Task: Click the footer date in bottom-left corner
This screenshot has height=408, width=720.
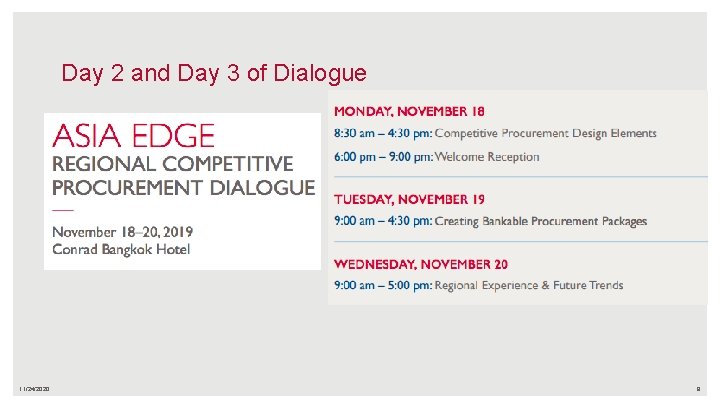Action: (x=34, y=389)
